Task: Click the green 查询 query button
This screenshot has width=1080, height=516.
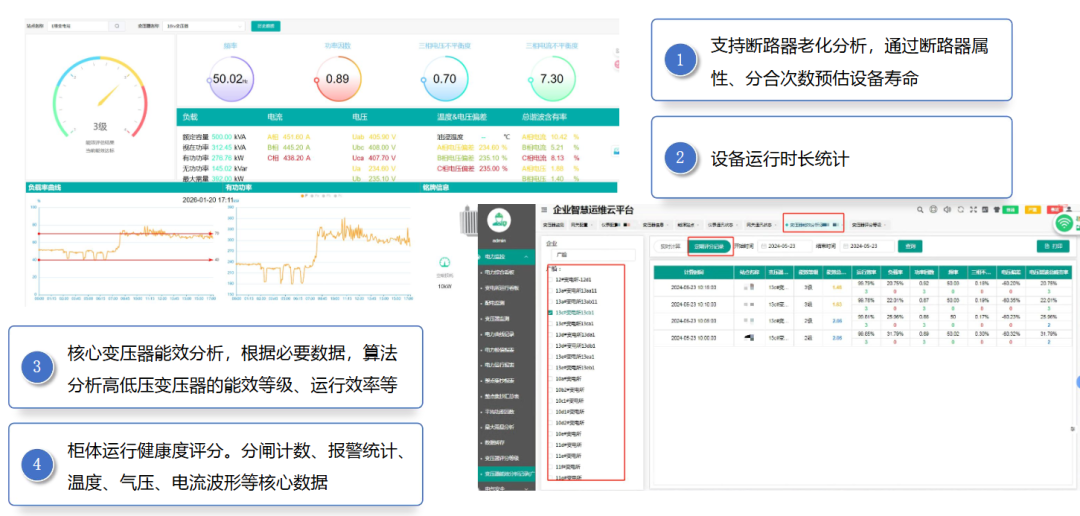Action: tap(910, 246)
